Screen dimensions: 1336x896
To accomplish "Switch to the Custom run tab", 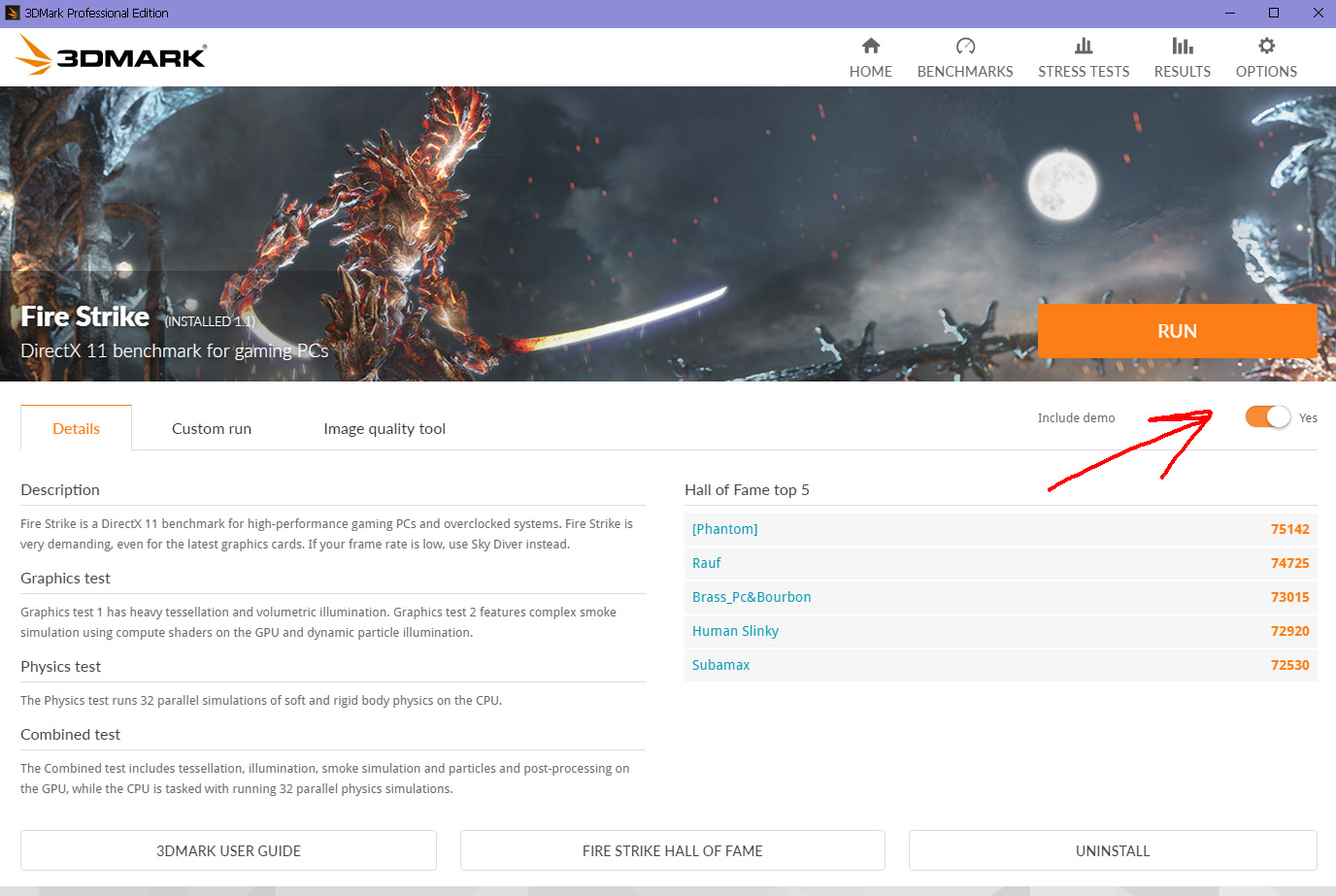I will [212, 428].
